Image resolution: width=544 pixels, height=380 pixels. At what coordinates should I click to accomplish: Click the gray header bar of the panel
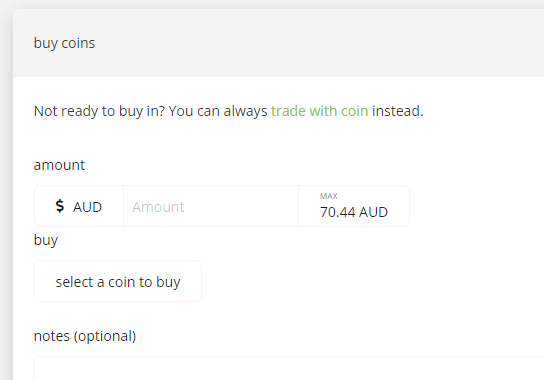pyautogui.click(x=279, y=43)
